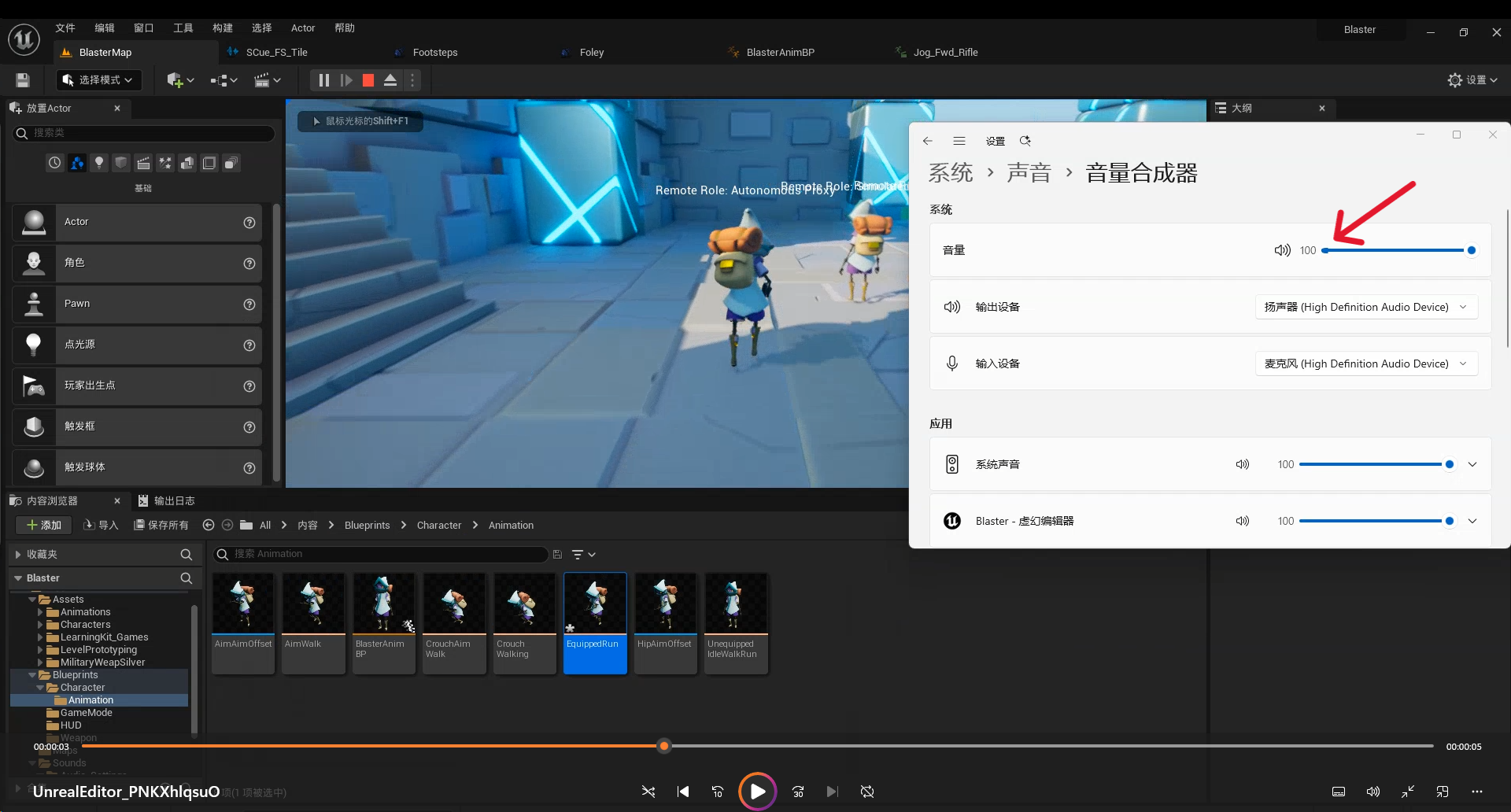Image resolution: width=1511 pixels, height=812 pixels.
Task: Mute Blaster 虚幻编辑器 app volume
Action: [1243, 521]
